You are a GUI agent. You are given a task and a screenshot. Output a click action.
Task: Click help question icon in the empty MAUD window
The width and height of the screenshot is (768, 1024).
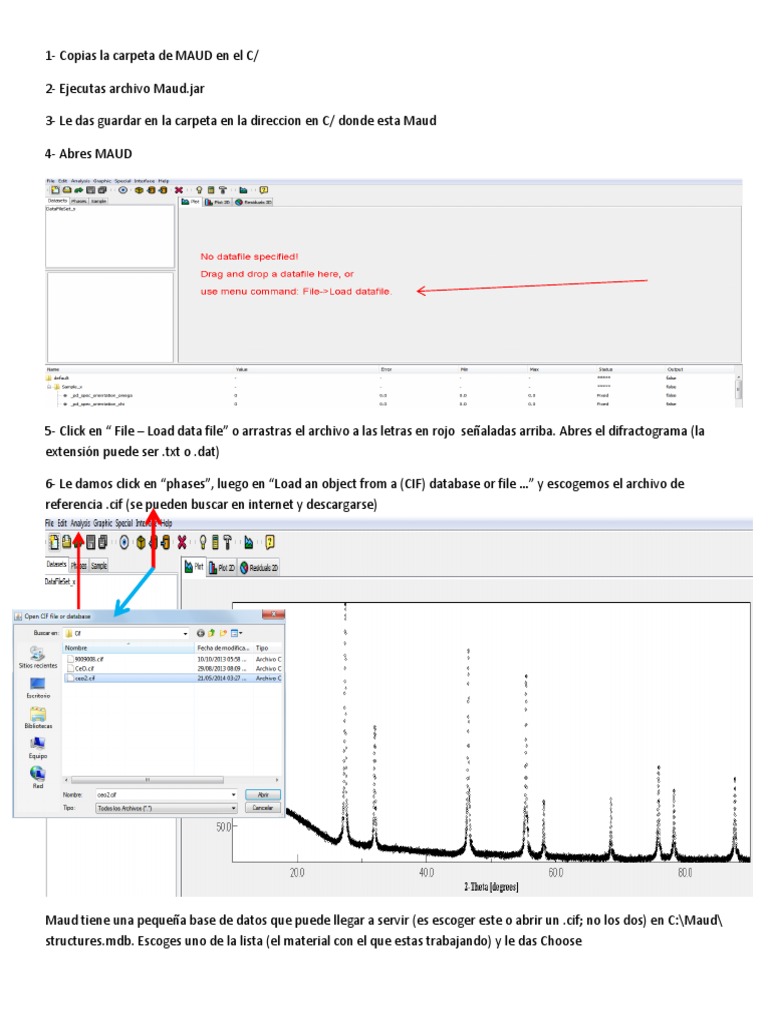(x=264, y=190)
